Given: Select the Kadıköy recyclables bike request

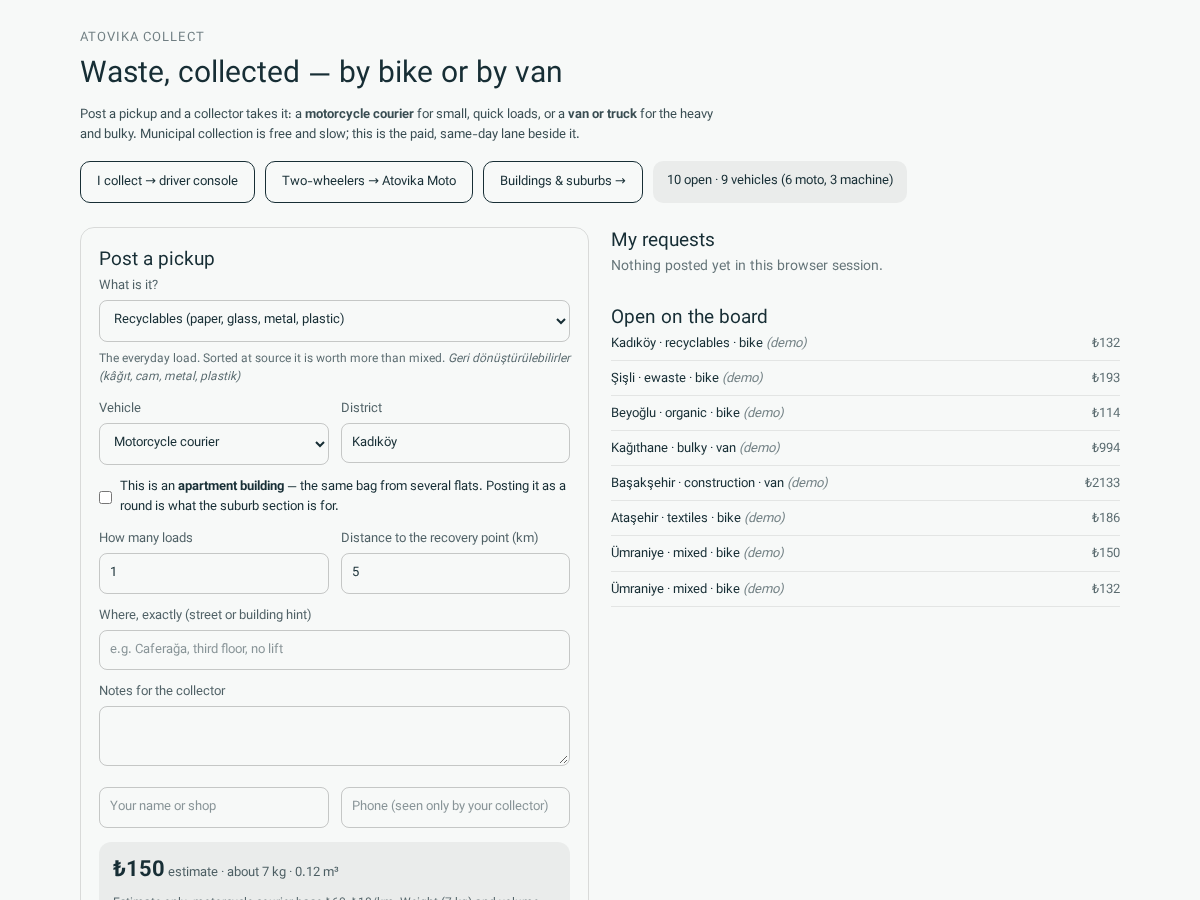Looking at the screenshot, I should coord(865,343).
